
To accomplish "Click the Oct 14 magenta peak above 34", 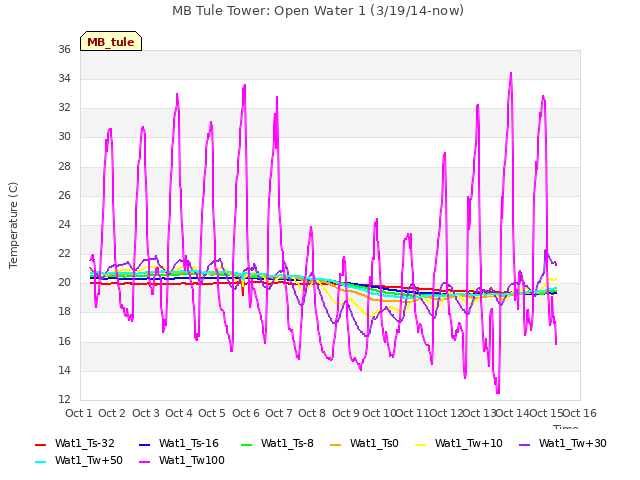I will (511, 74).
